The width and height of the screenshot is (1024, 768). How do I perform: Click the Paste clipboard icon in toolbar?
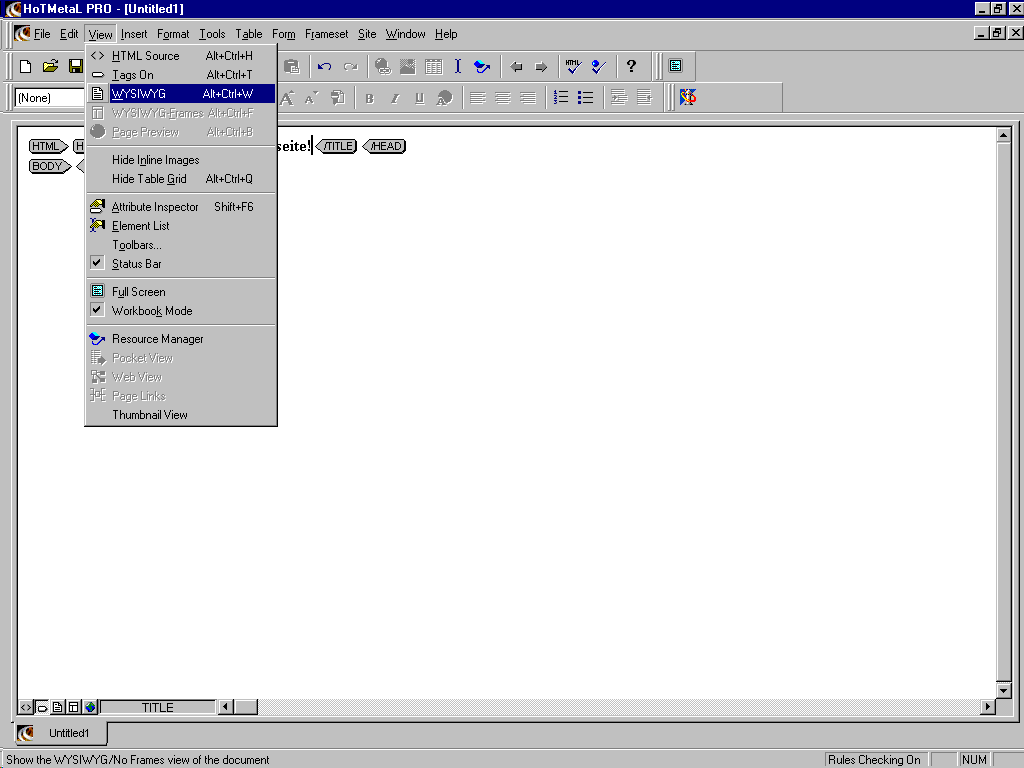click(x=291, y=66)
